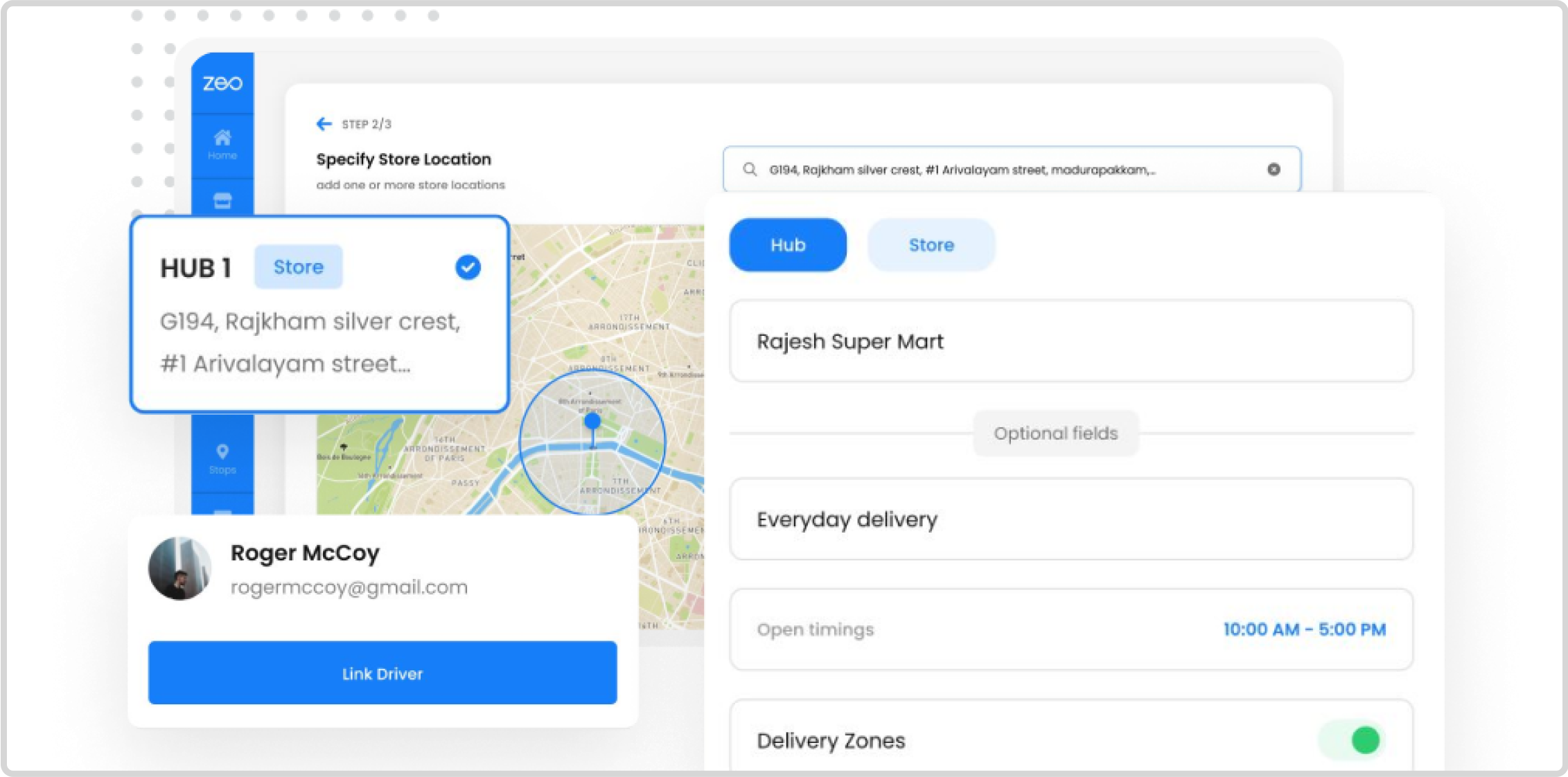This screenshot has width=1568, height=777.
Task: Click the Zeo logo in top-left corner
Action: [x=223, y=83]
